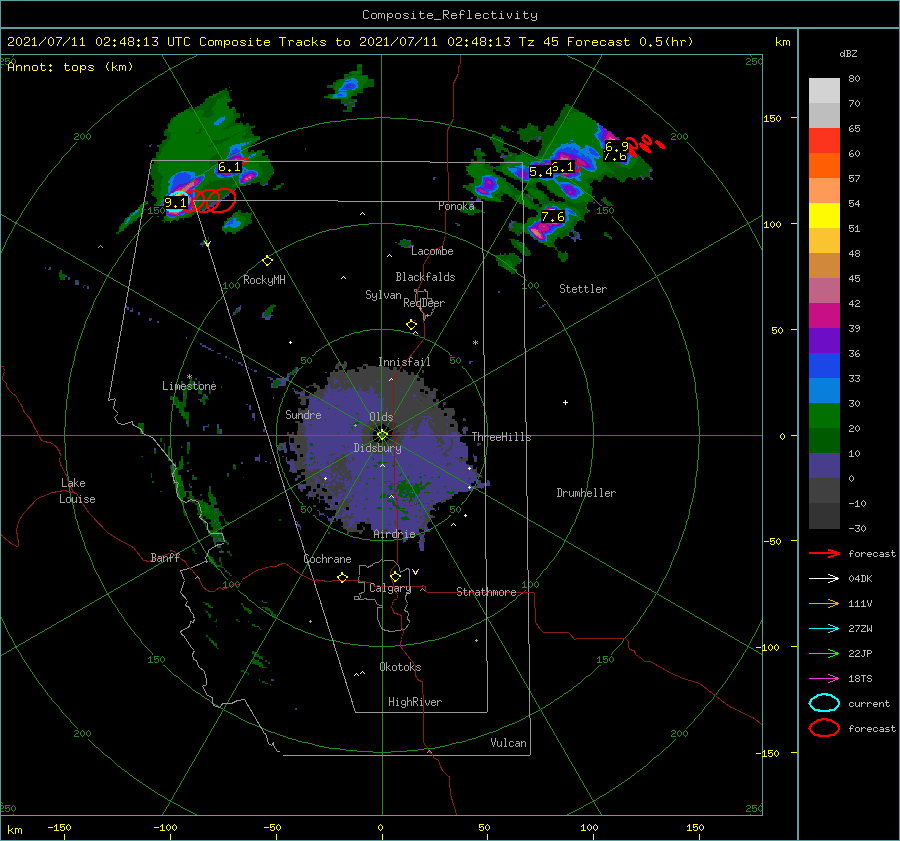Click the Vulcan town label
This screenshot has height=841, width=900.
point(508,743)
